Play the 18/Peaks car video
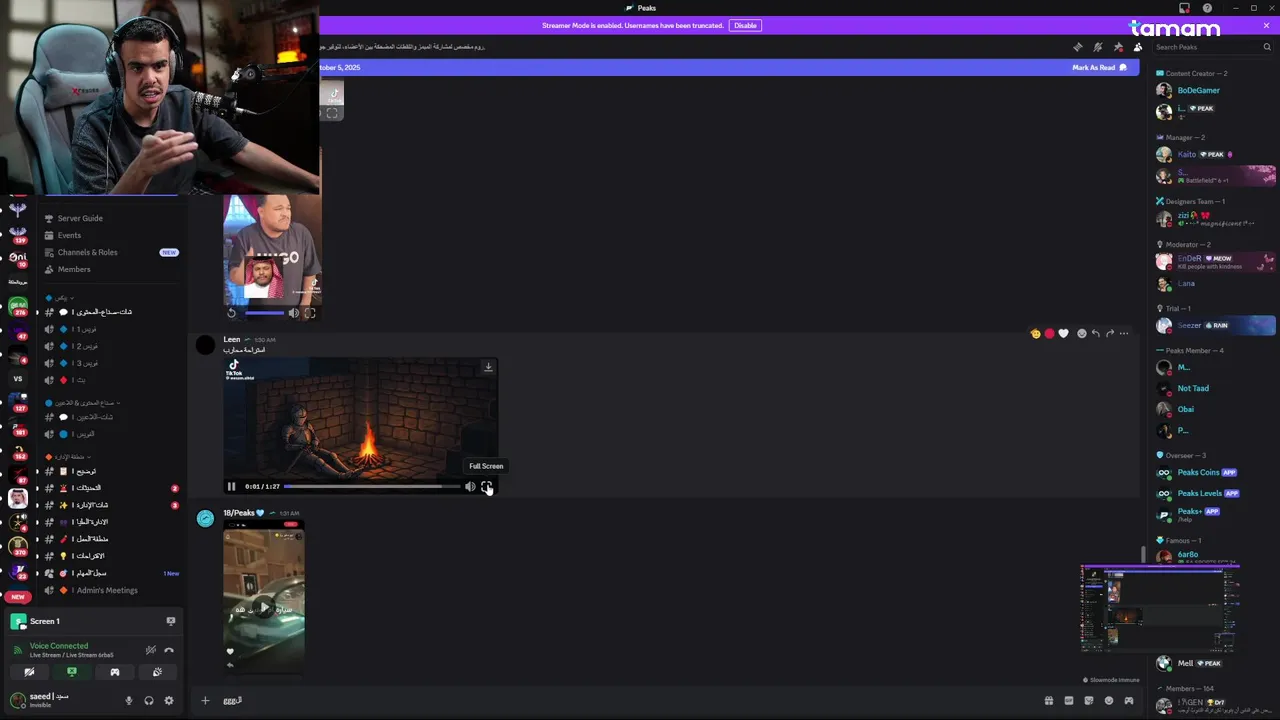Screen dimensions: 1280x720 click(264, 608)
